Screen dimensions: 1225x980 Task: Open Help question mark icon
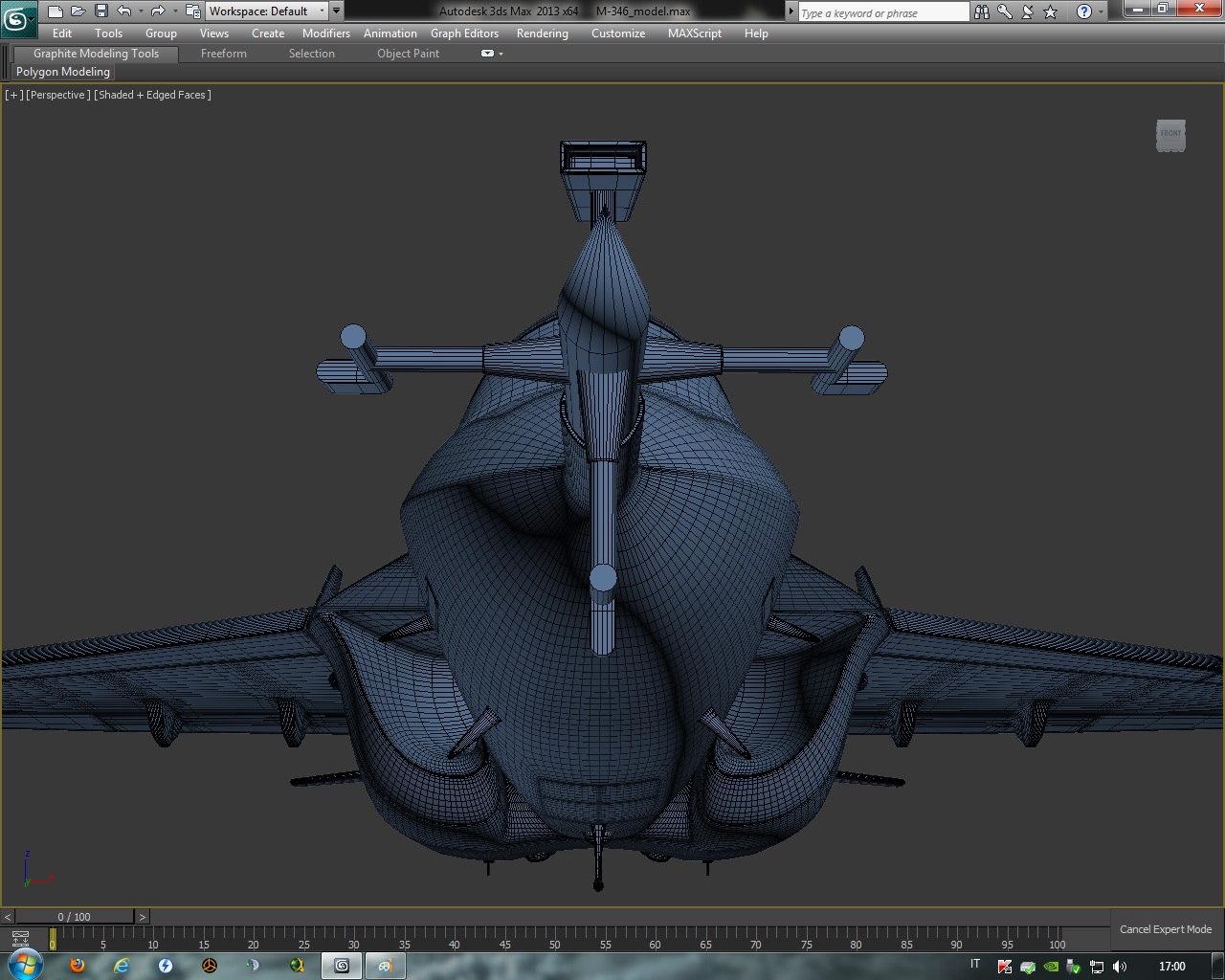point(1083,12)
